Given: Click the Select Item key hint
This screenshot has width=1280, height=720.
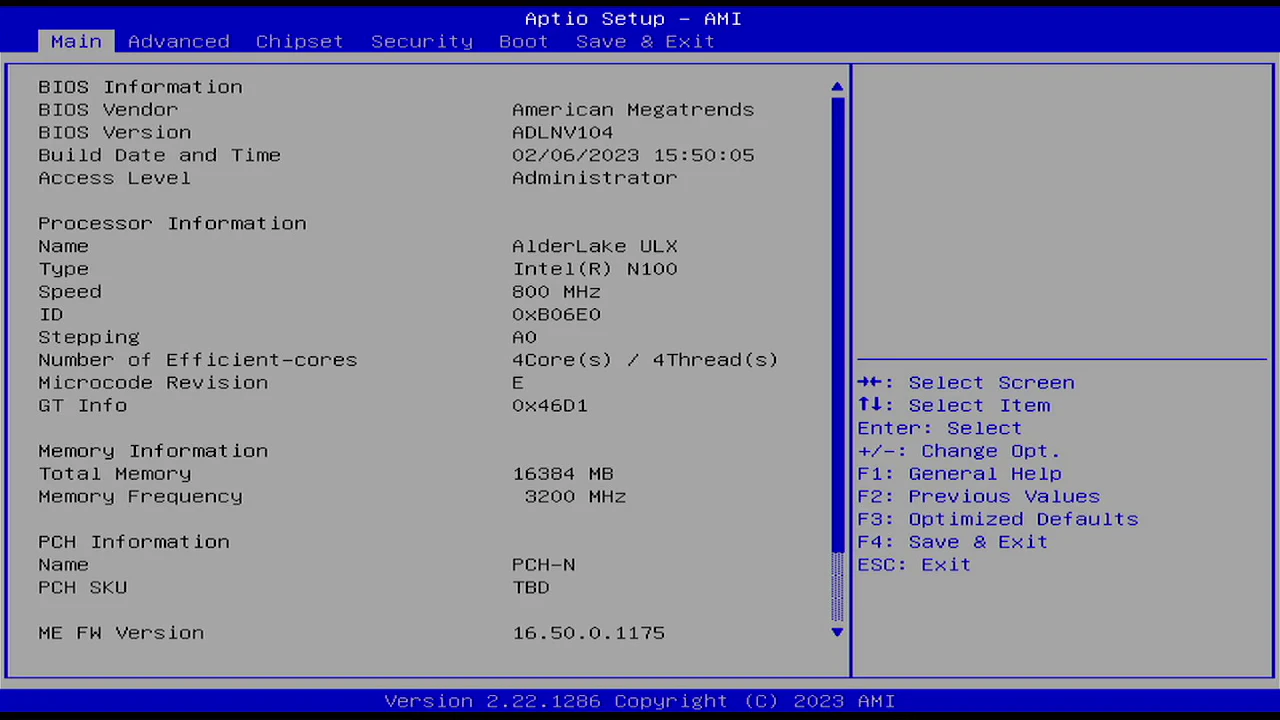Looking at the screenshot, I should point(954,405).
